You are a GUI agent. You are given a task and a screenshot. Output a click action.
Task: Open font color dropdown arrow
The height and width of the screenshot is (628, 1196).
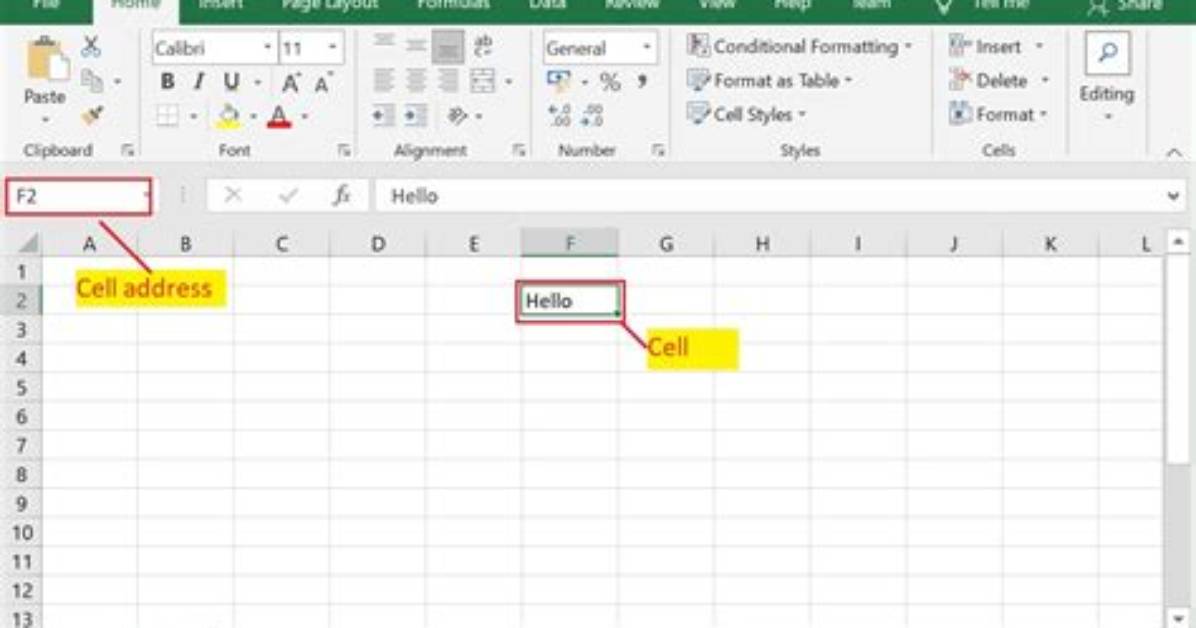(x=304, y=117)
